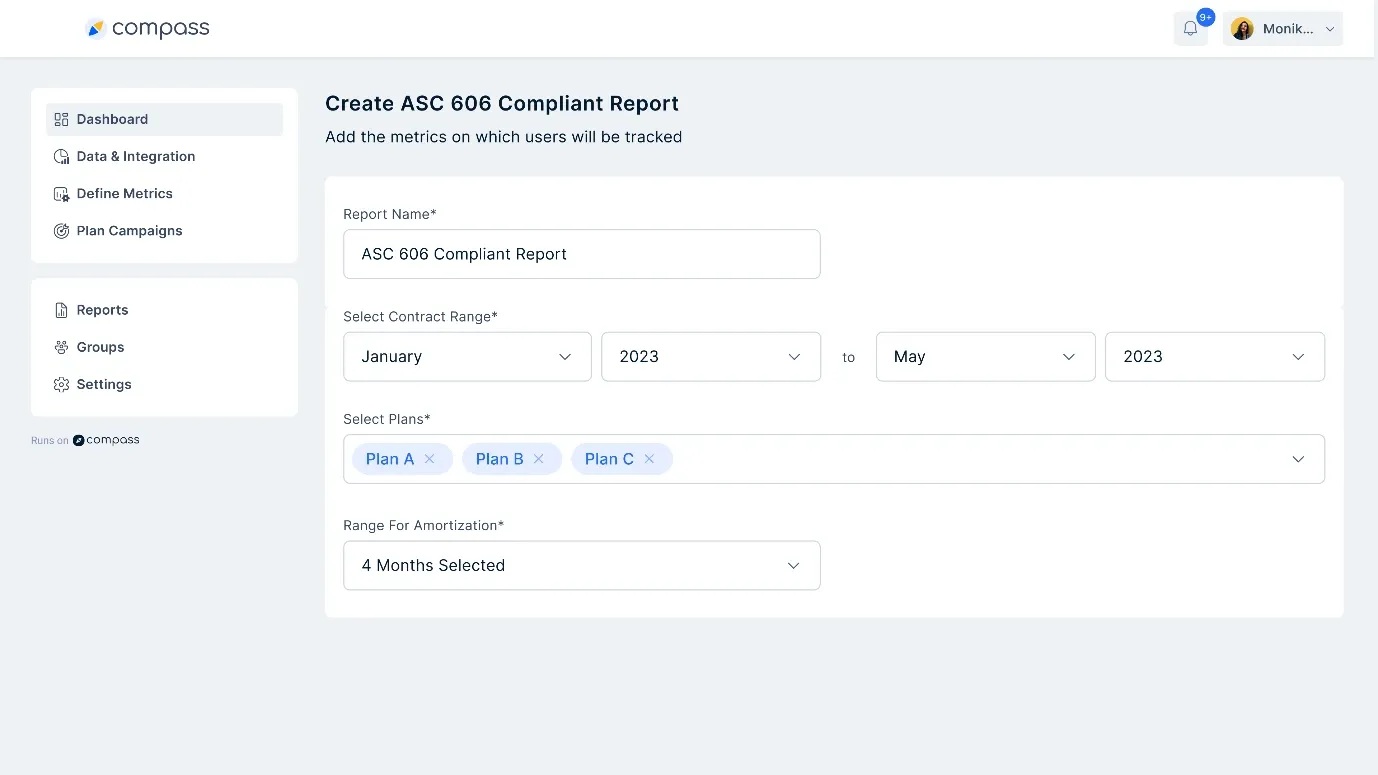Screen dimensions: 1378x775
Task: Select the Groups people icon
Action: point(60,347)
